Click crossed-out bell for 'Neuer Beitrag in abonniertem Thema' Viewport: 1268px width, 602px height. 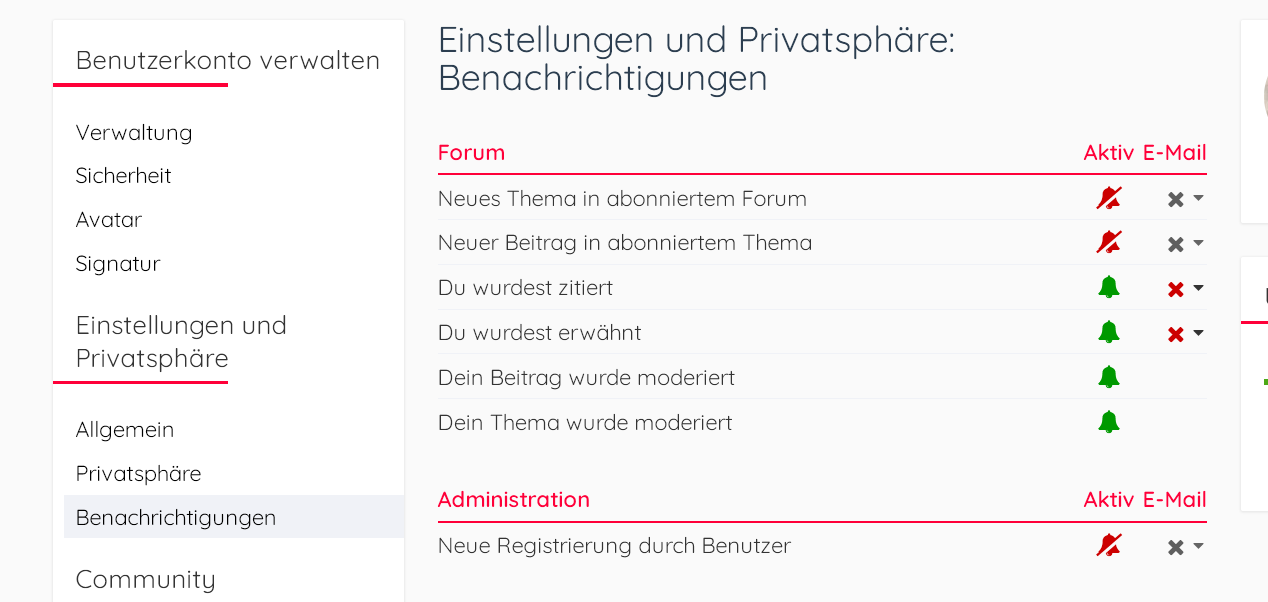click(x=1108, y=242)
